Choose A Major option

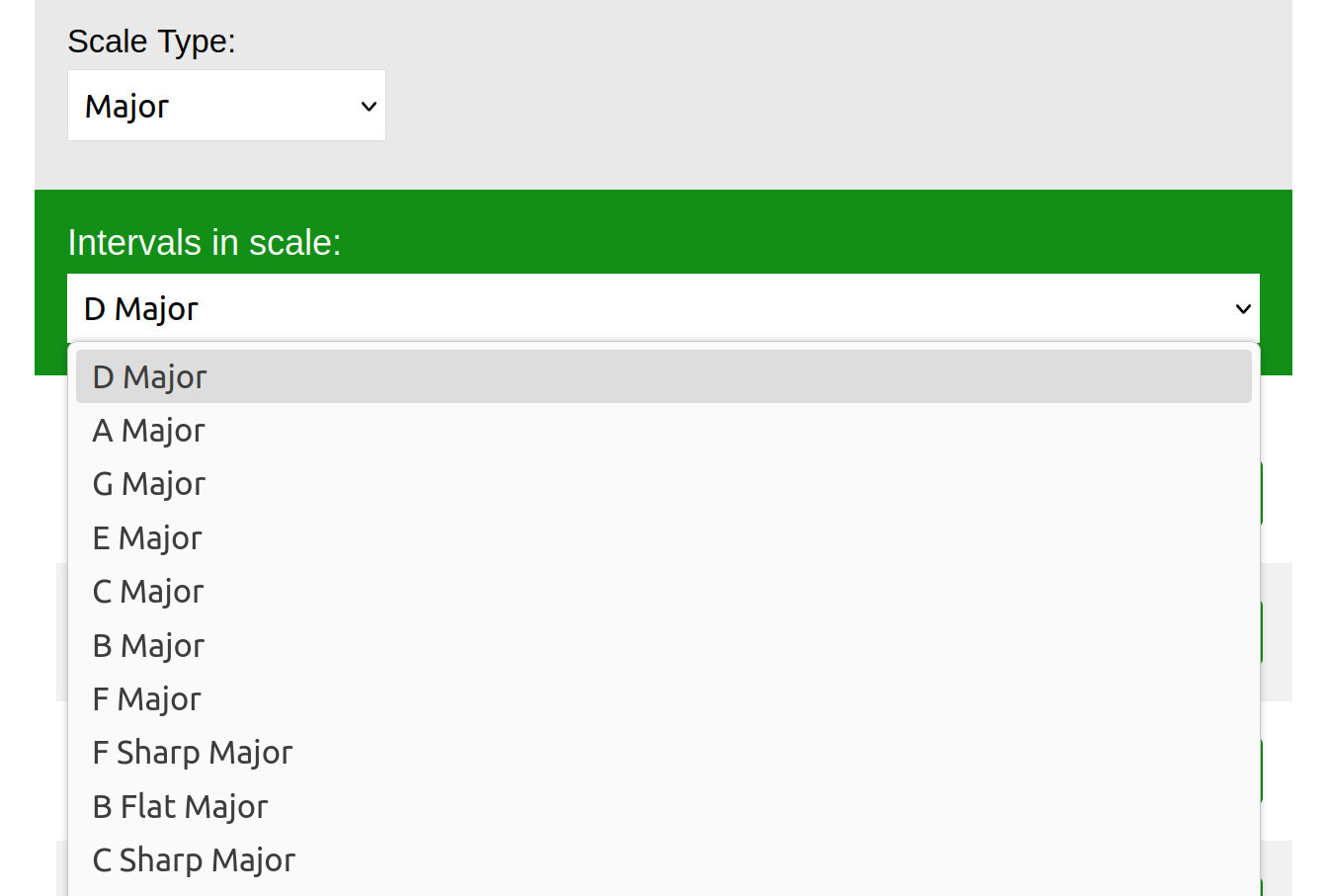[x=149, y=431]
